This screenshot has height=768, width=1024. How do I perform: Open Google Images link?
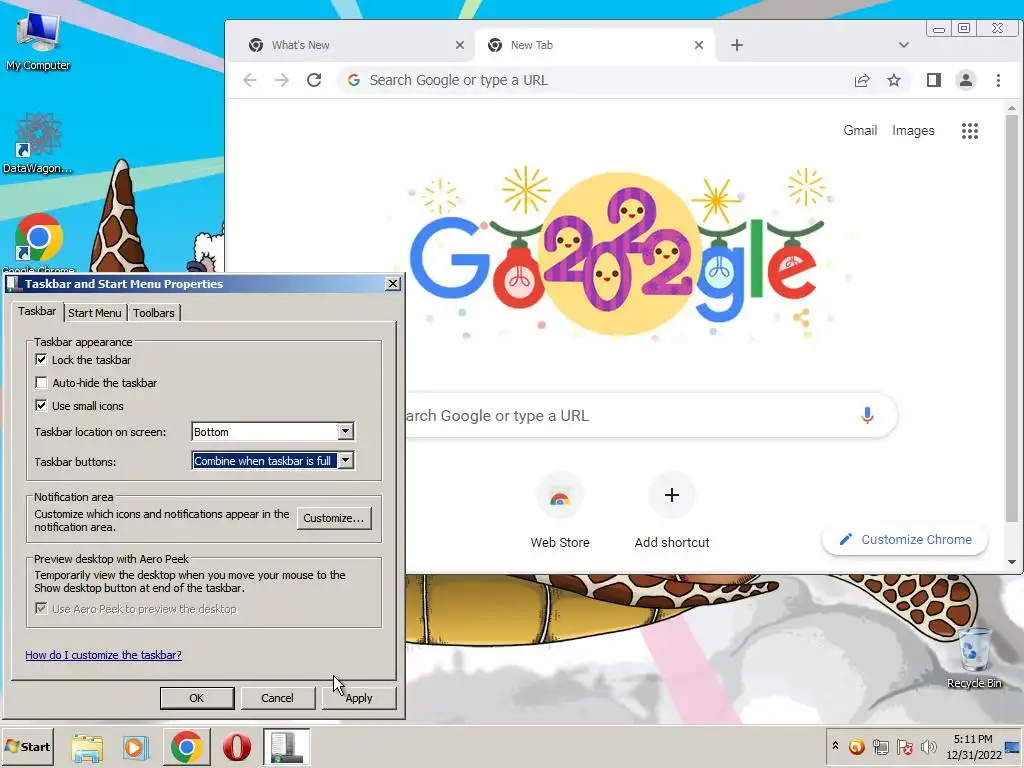click(x=913, y=131)
